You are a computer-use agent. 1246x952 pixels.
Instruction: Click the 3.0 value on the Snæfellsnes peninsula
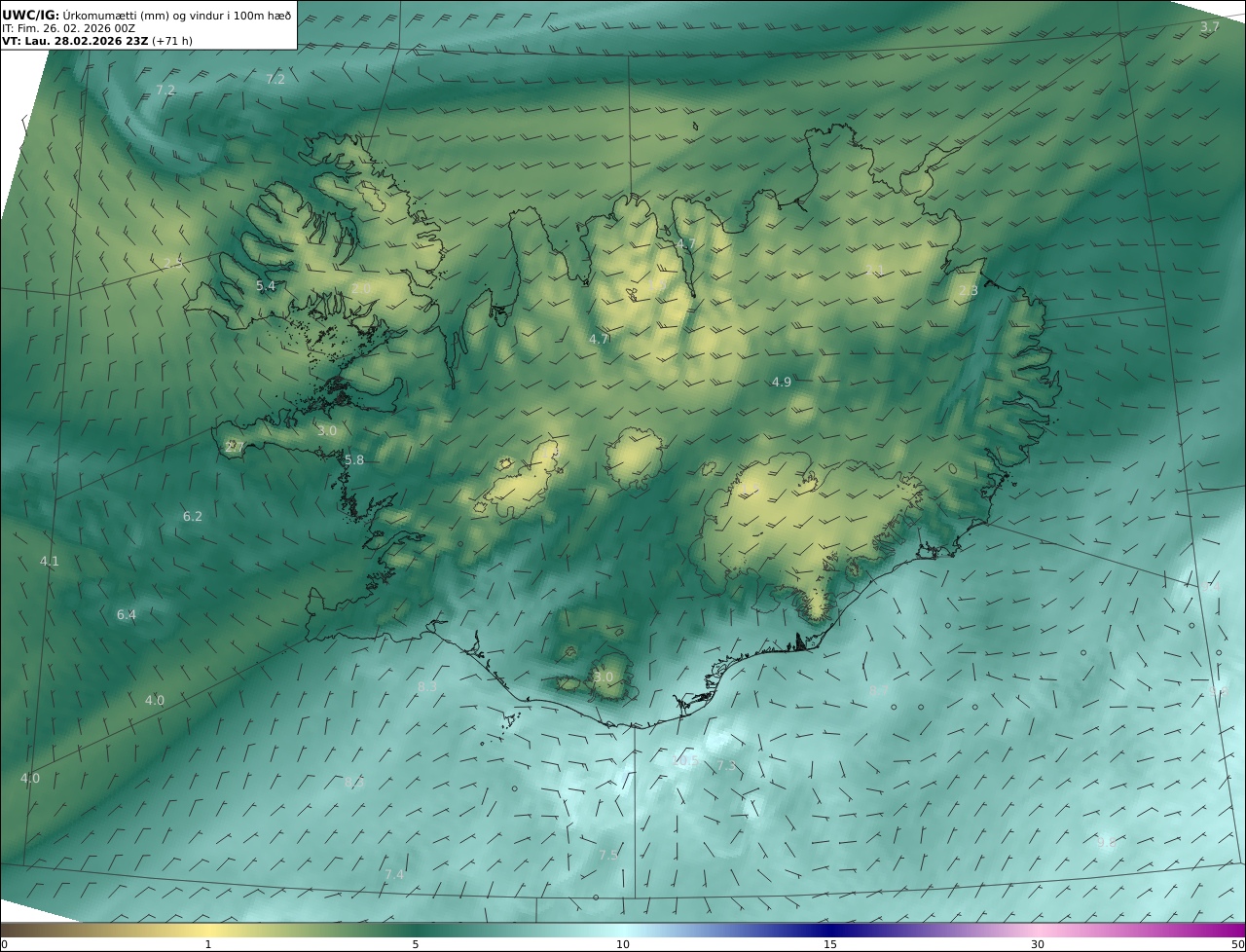tap(327, 431)
